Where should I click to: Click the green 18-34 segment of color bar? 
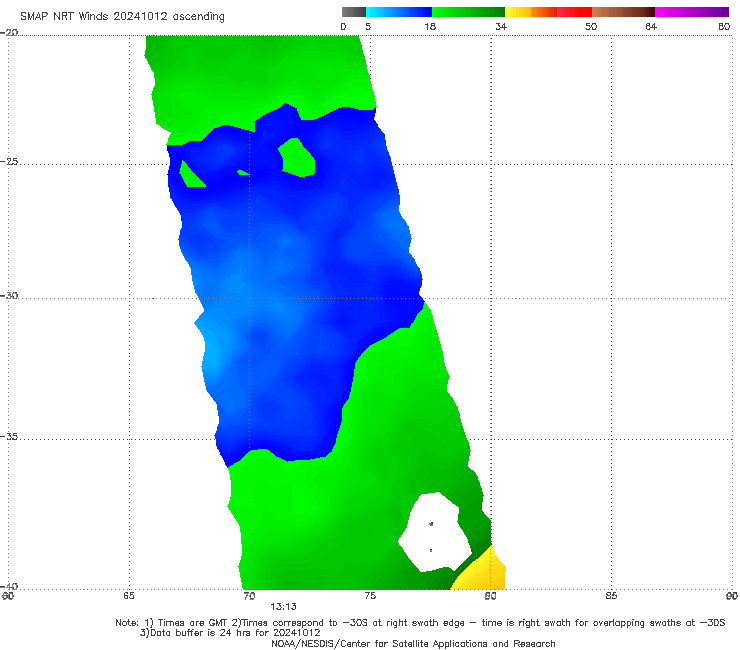pos(468,12)
